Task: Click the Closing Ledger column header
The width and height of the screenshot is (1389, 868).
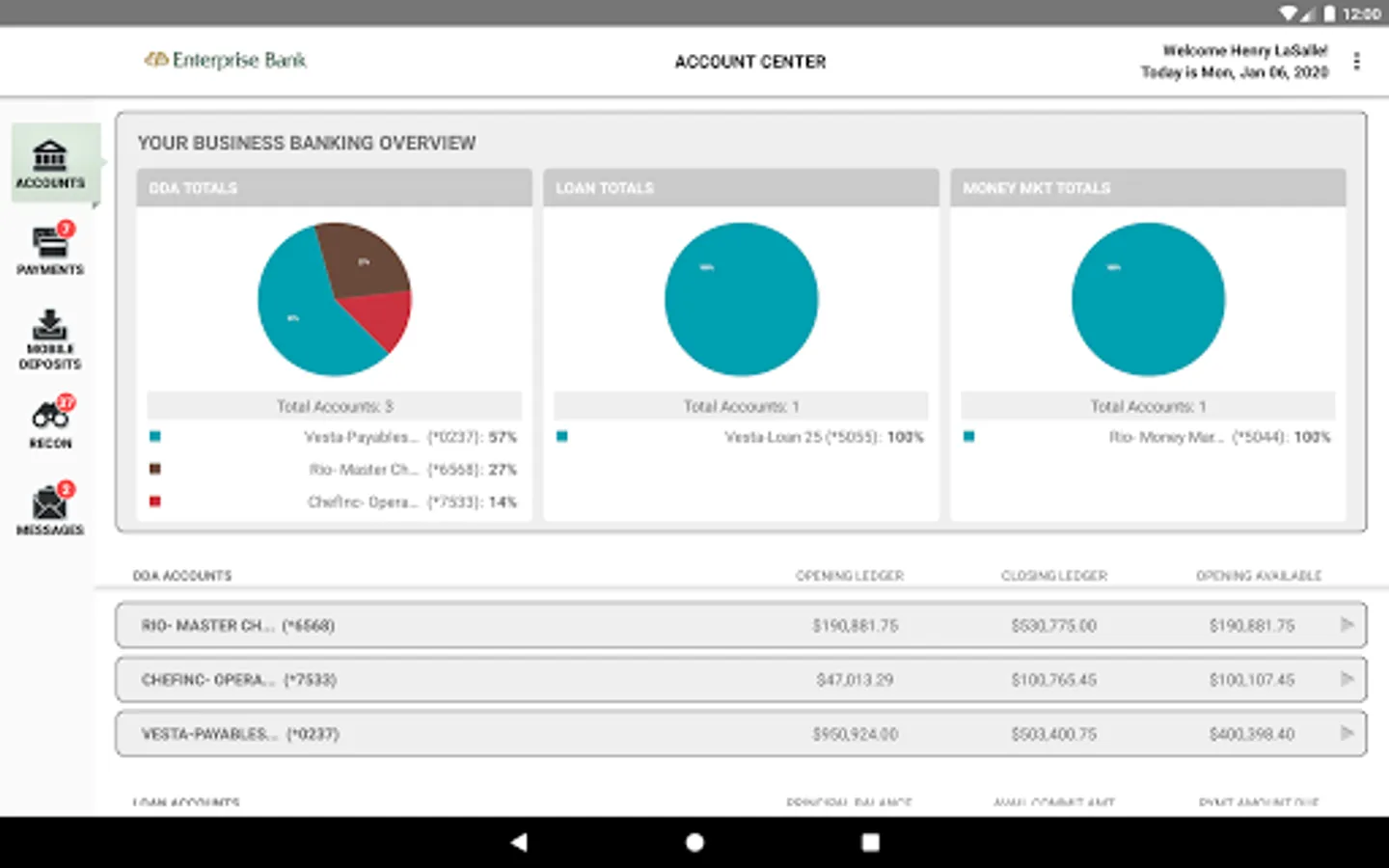Action: pyautogui.click(x=1054, y=576)
